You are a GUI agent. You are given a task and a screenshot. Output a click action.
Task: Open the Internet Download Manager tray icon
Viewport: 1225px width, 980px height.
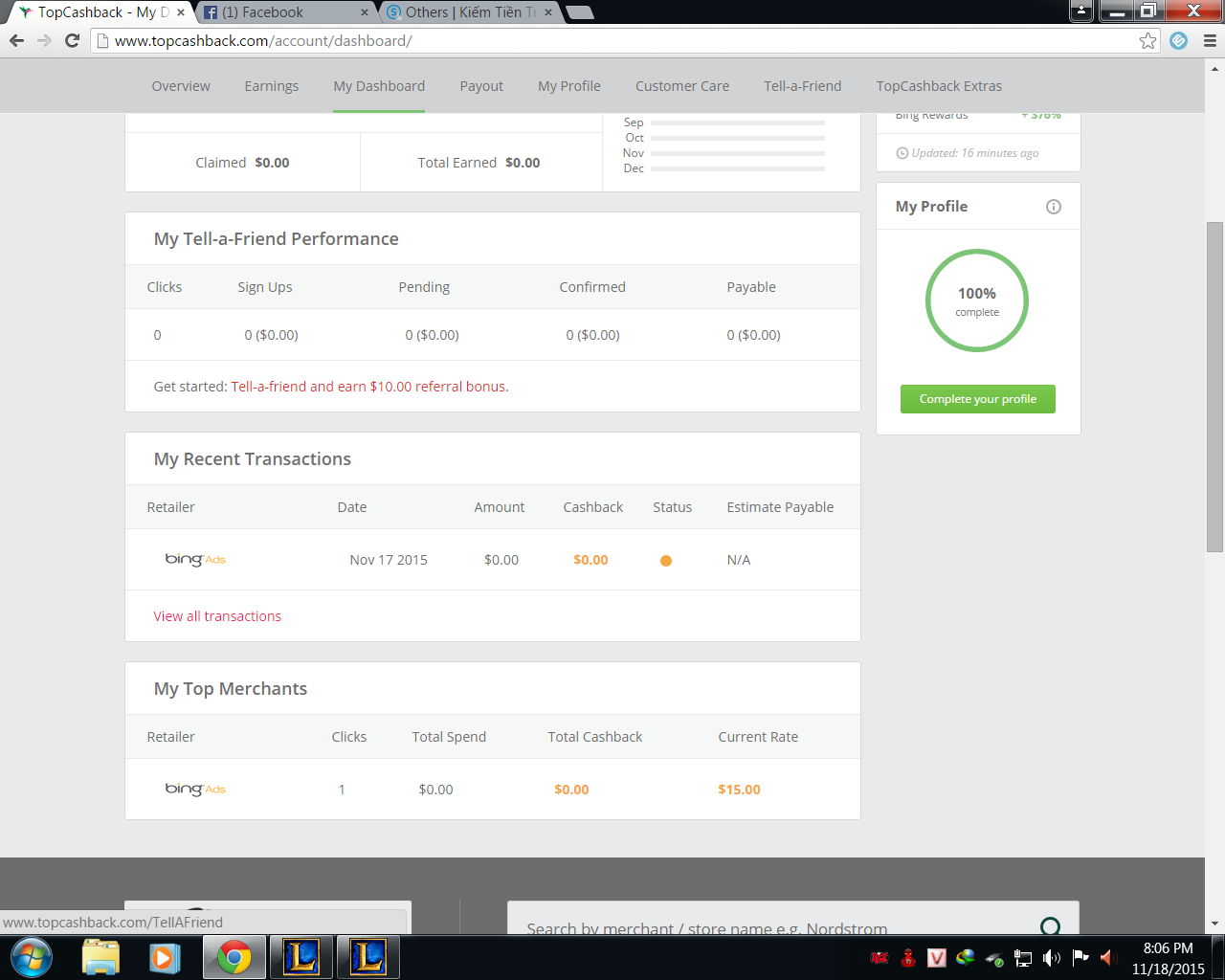[x=966, y=958]
